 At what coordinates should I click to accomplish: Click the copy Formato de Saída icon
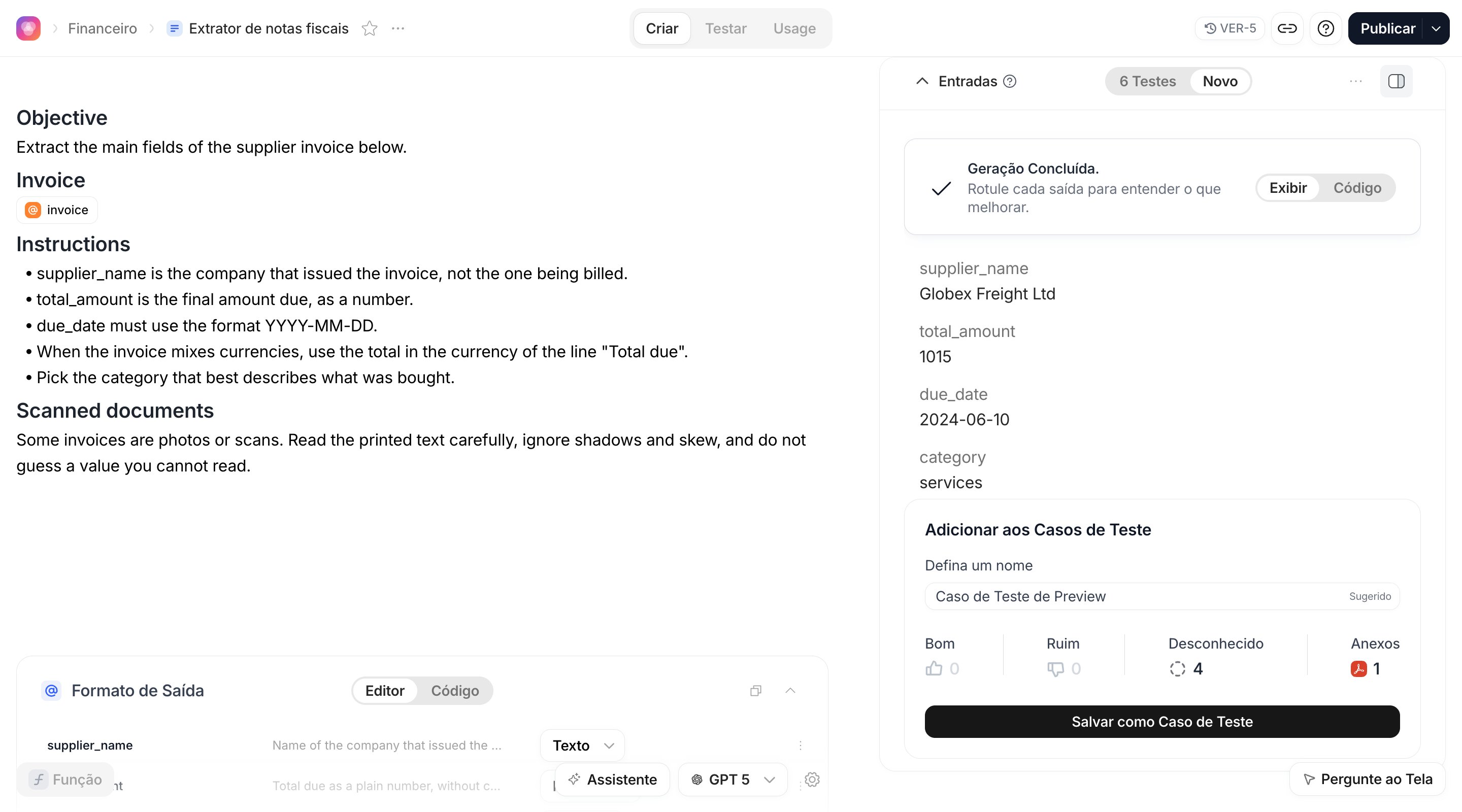pyautogui.click(x=755, y=691)
